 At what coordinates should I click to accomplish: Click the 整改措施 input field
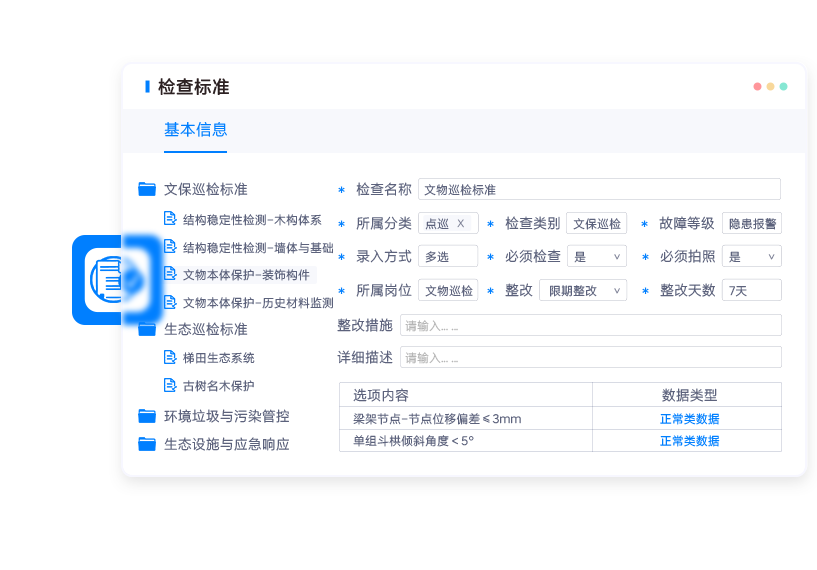[x=590, y=325]
